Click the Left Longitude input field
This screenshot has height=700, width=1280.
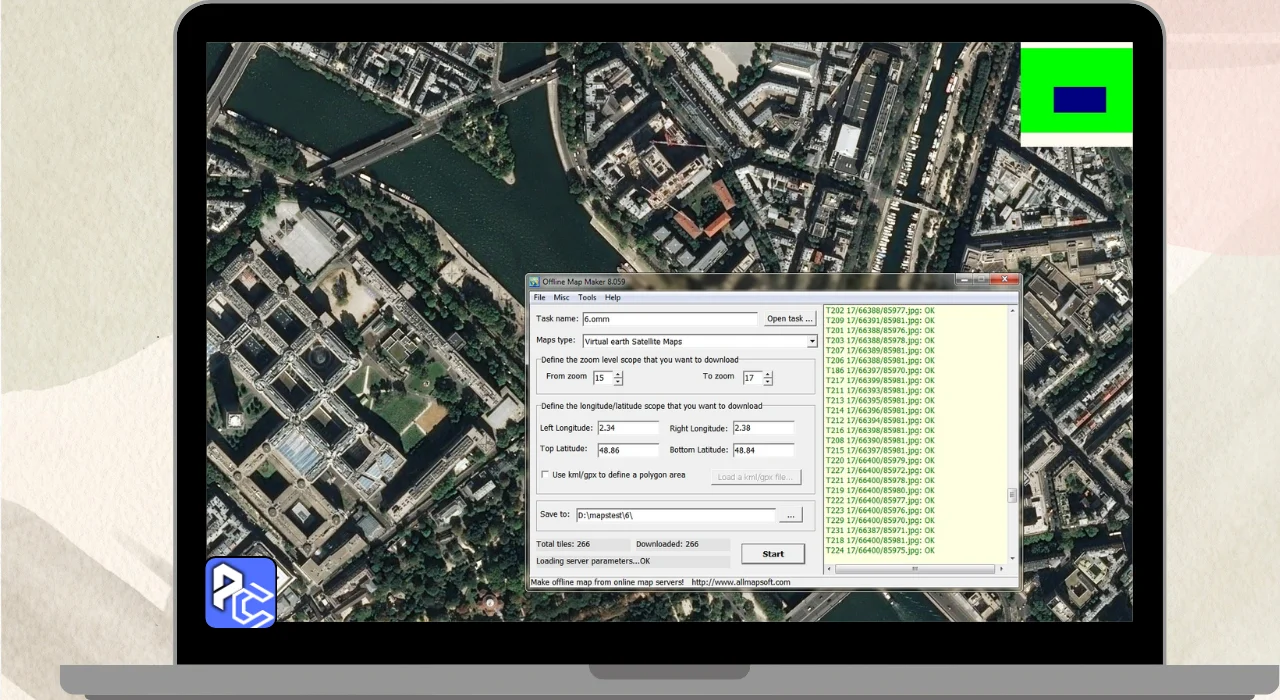click(x=628, y=428)
